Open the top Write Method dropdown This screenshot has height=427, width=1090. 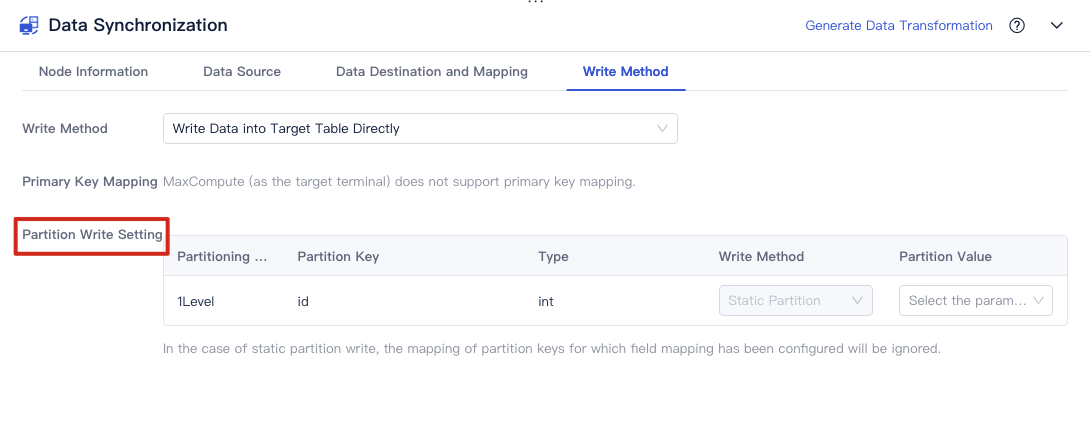click(x=420, y=129)
